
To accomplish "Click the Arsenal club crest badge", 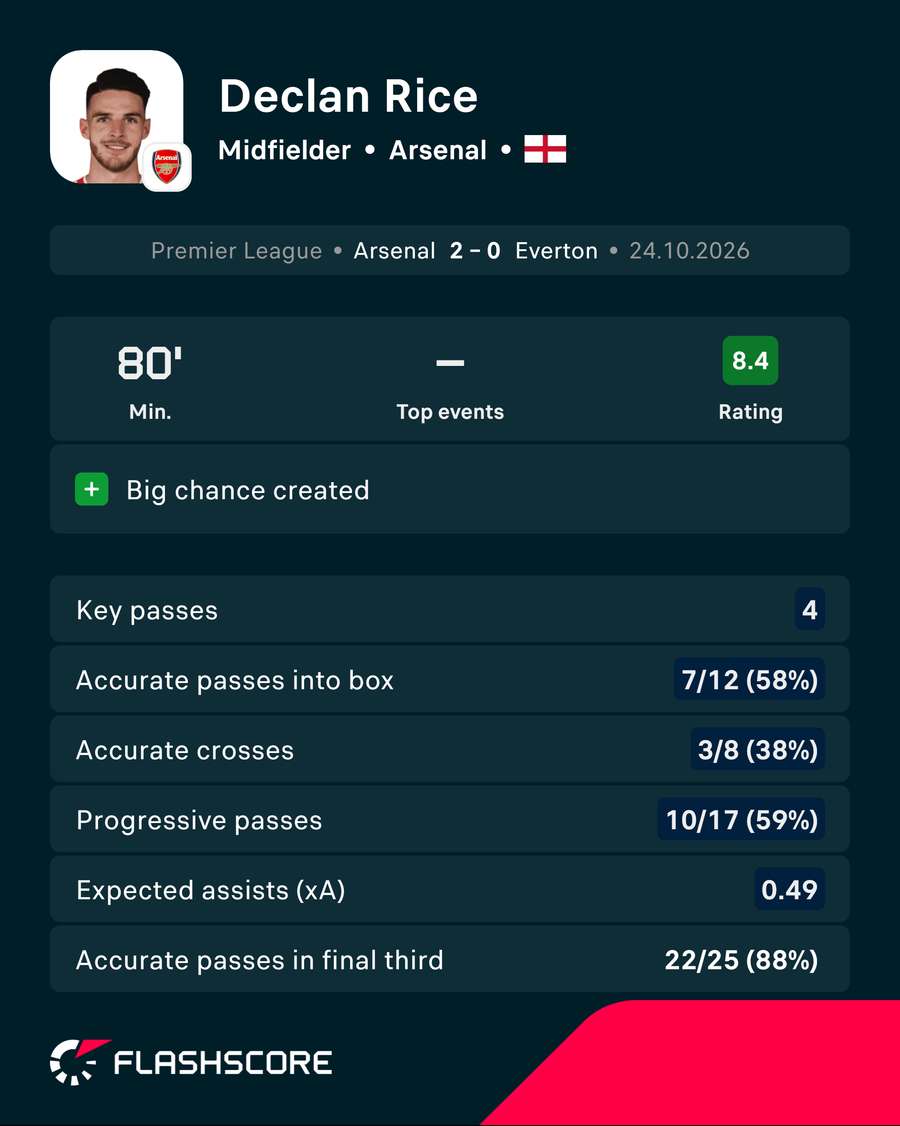I will click(x=167, y=167).
